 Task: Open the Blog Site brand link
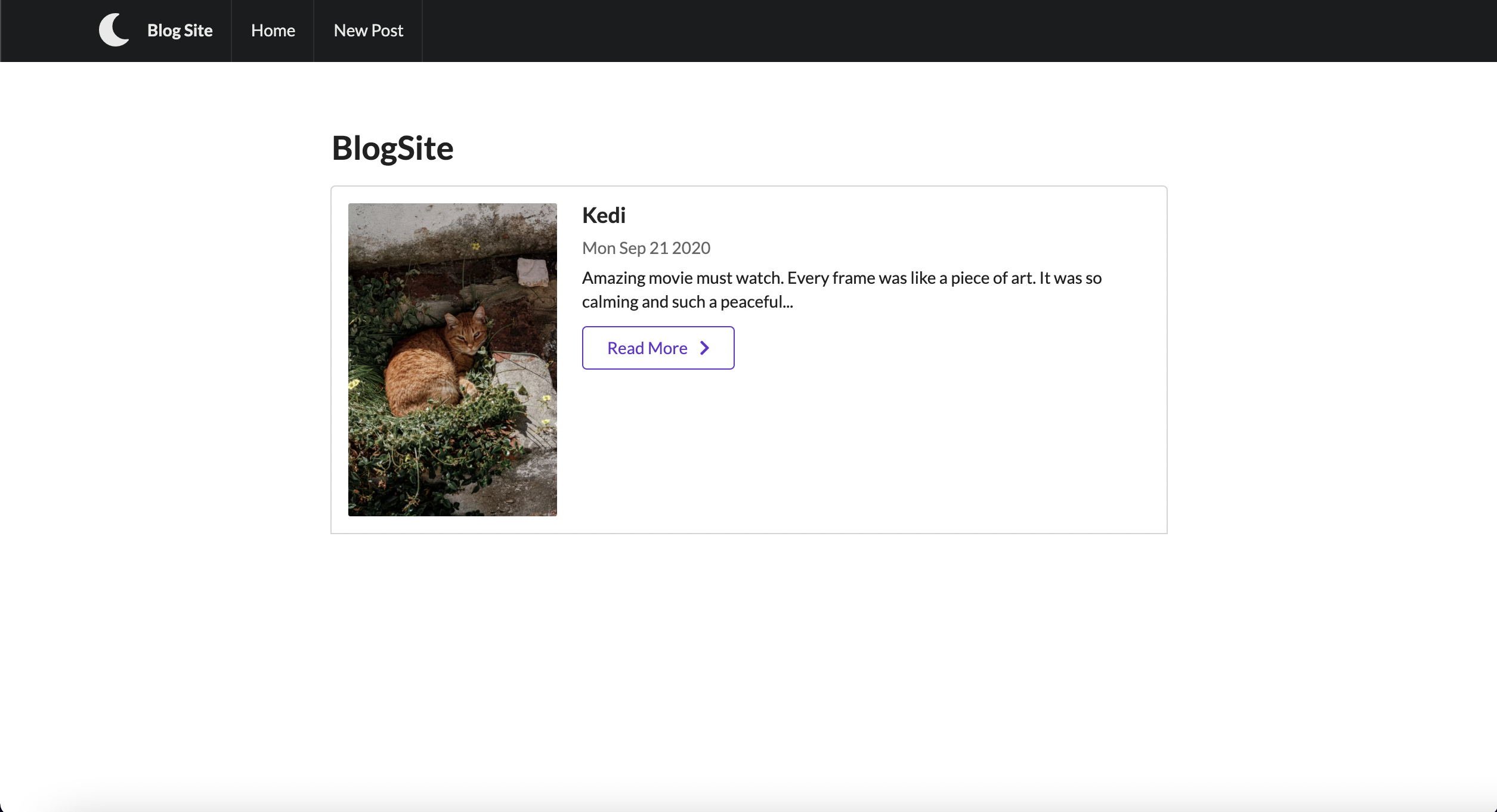tap(180, 30)
